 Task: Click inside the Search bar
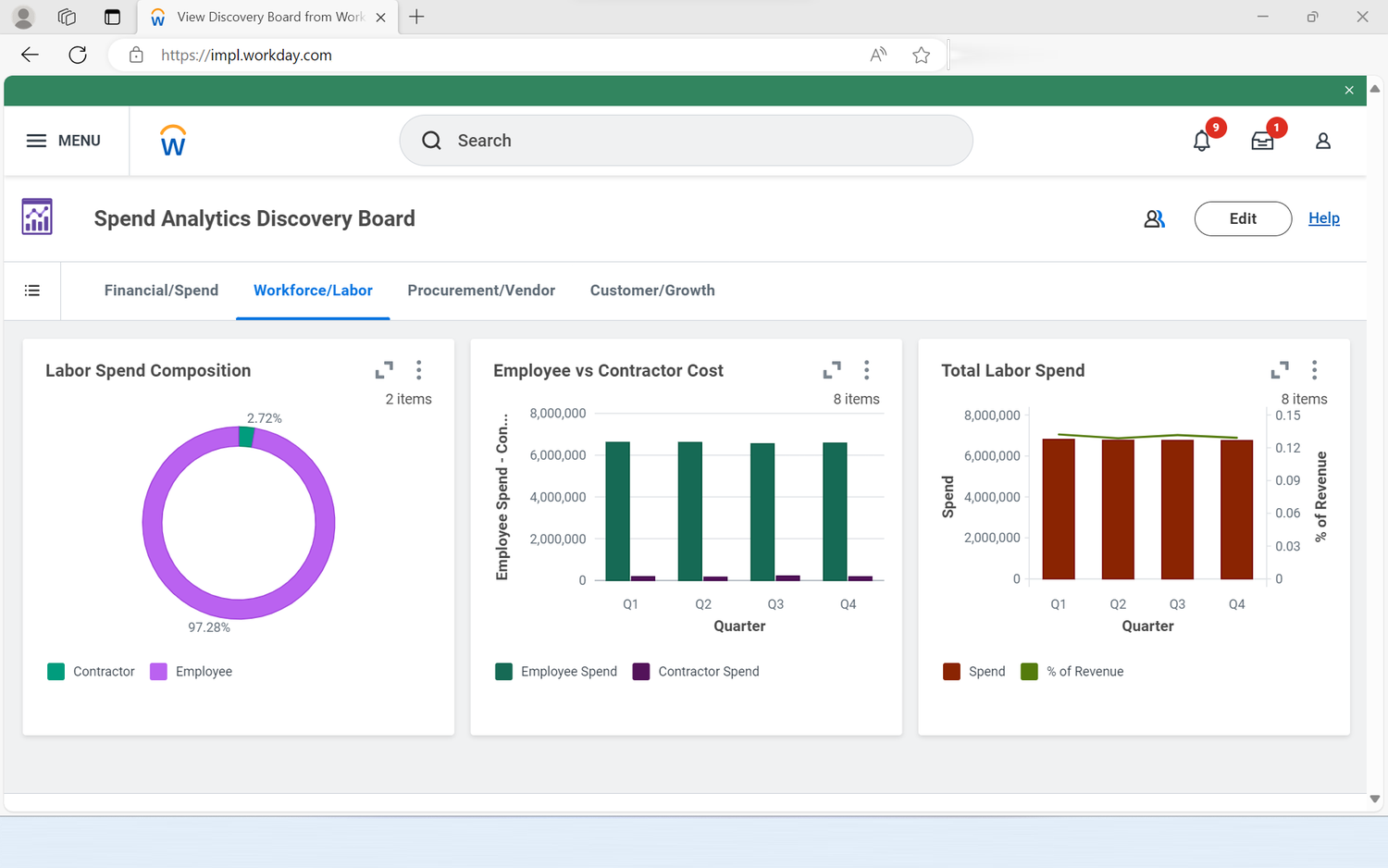[686, 140]
